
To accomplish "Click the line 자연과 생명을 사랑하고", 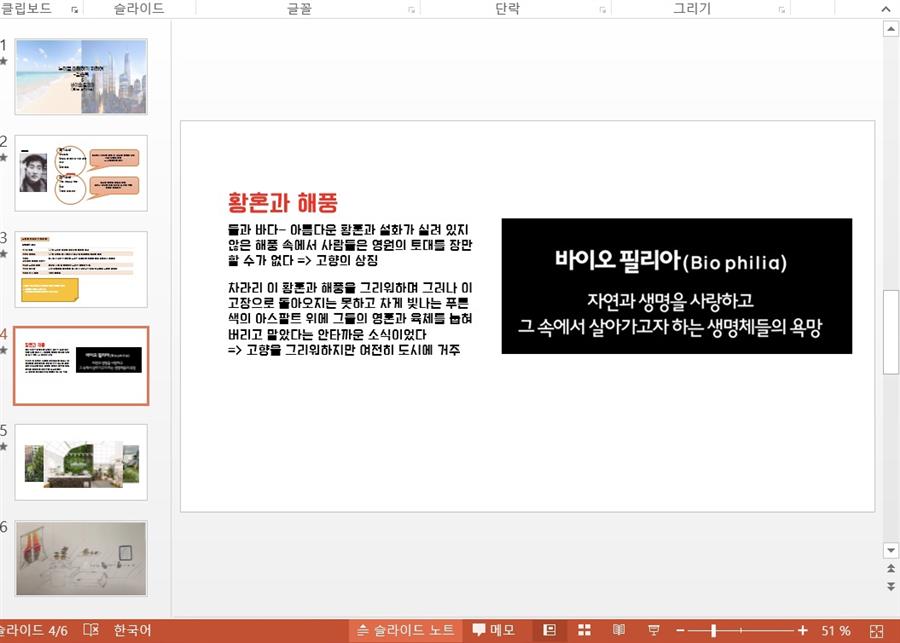I will [x=670, y=300].
